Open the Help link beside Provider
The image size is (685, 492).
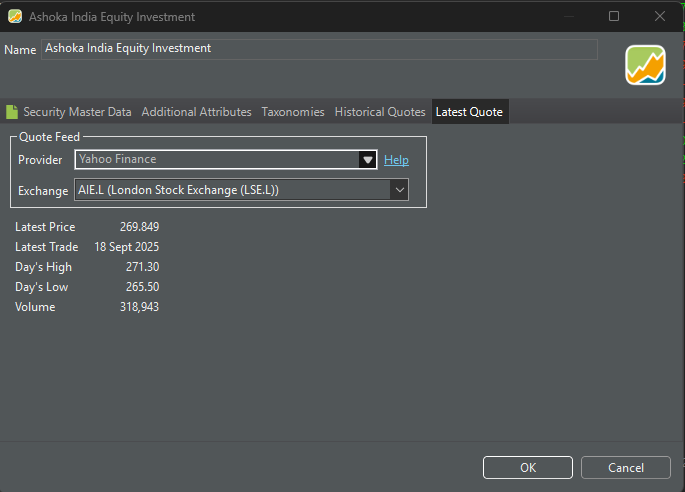396,160
